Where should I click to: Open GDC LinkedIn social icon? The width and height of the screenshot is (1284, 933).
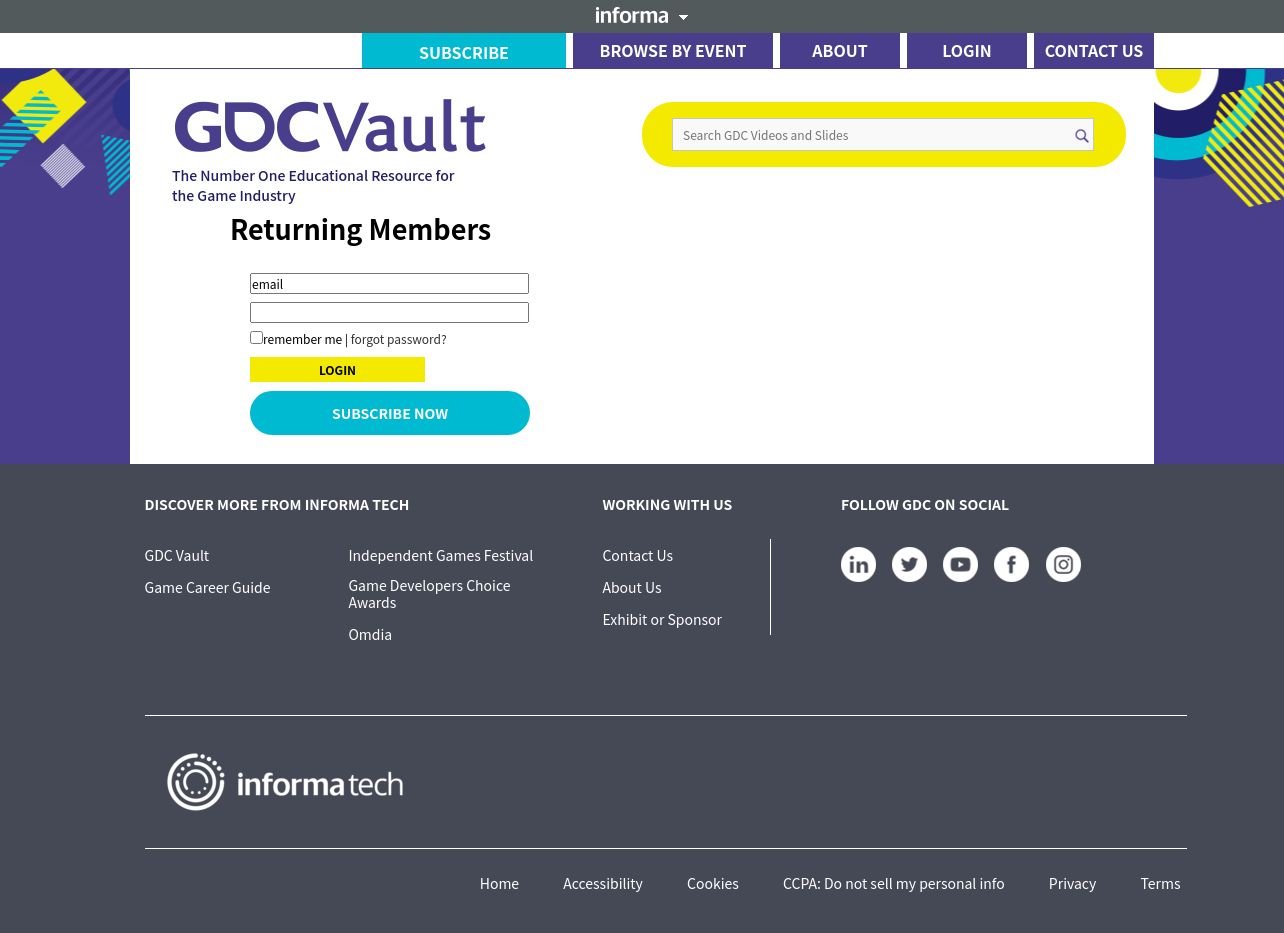click(858, 564)
